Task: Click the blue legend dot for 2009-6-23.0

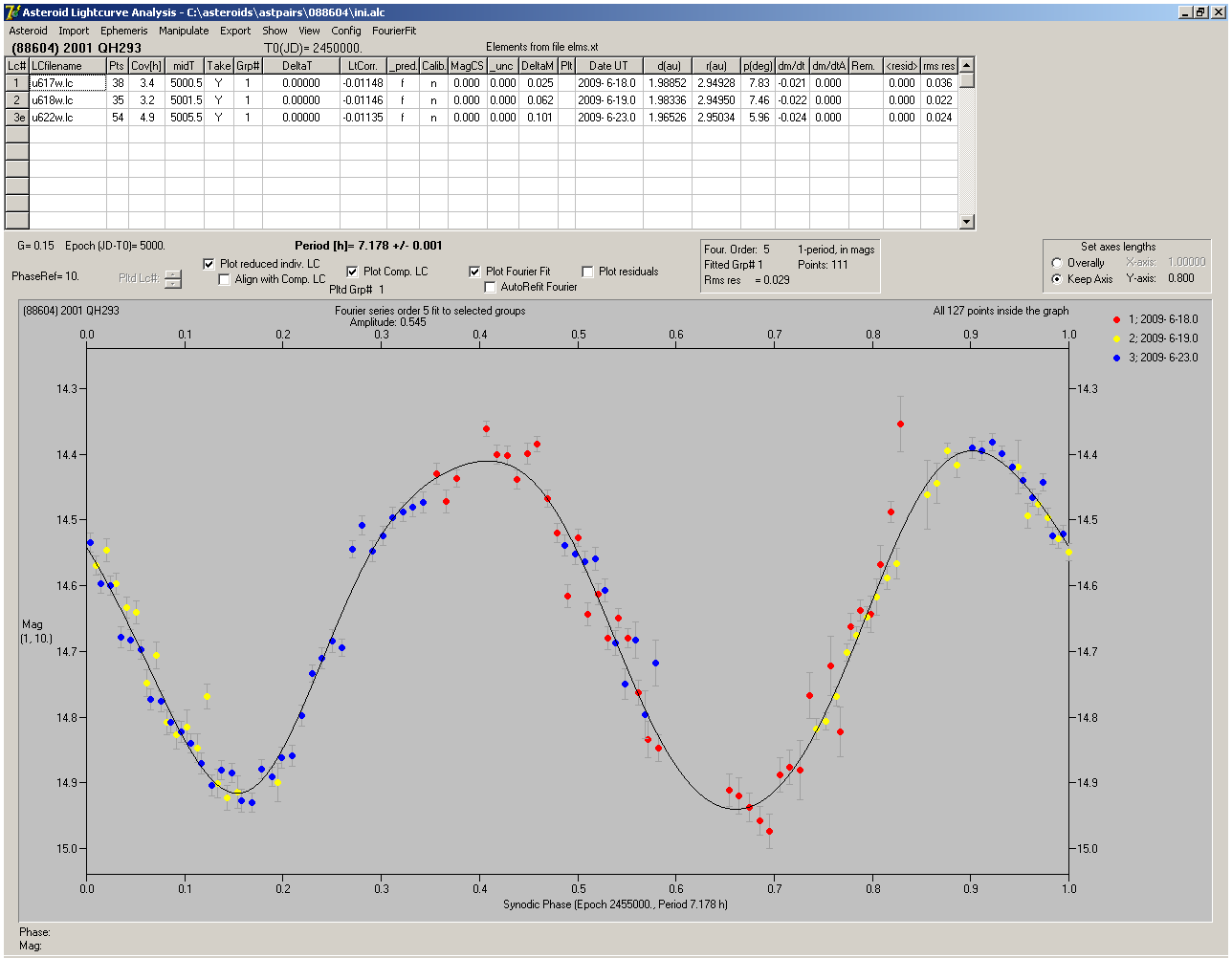Action: [x=1116, y=358]
